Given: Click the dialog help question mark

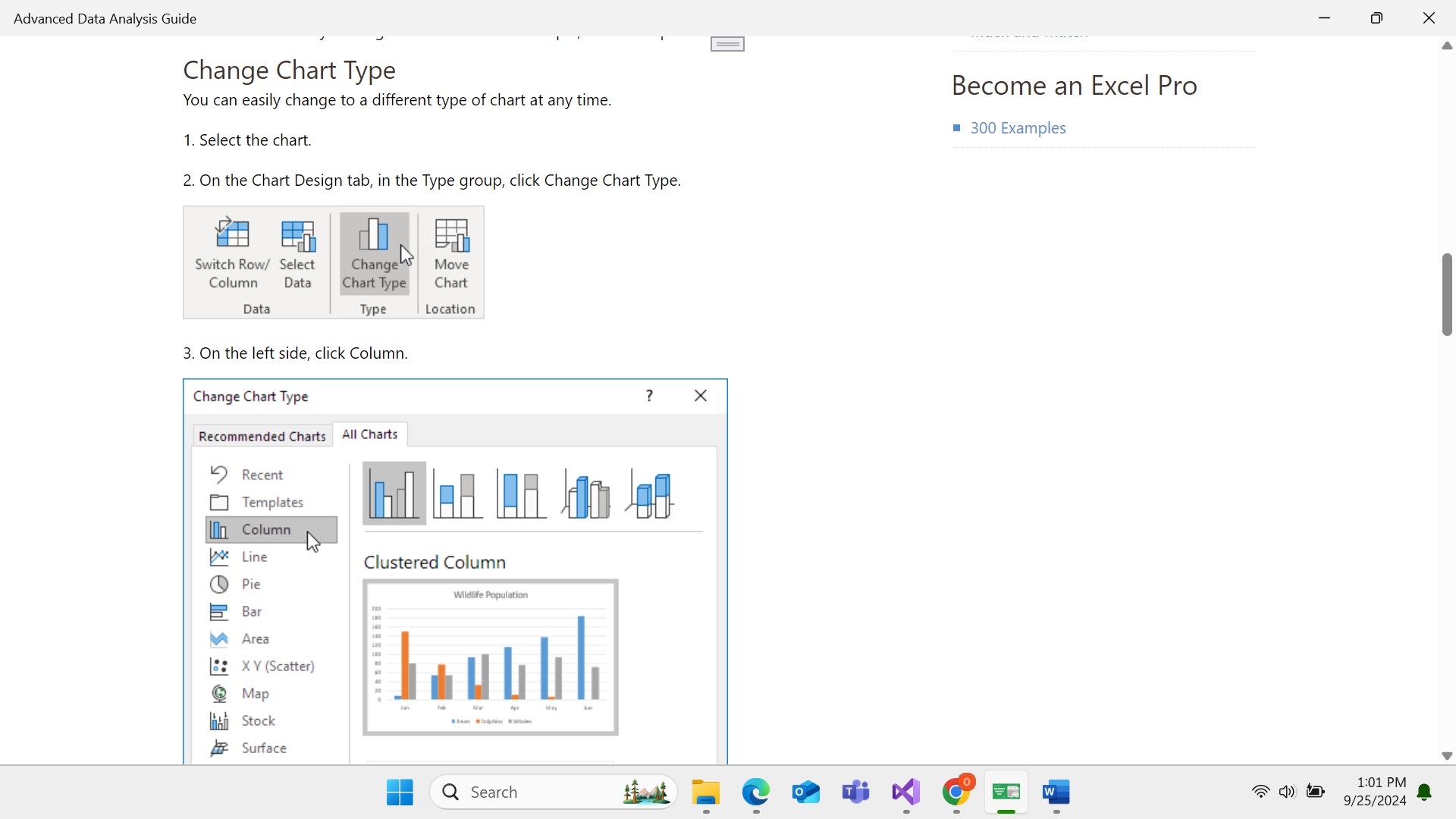Looking at the screenshot, I should [x=649, y=396].
